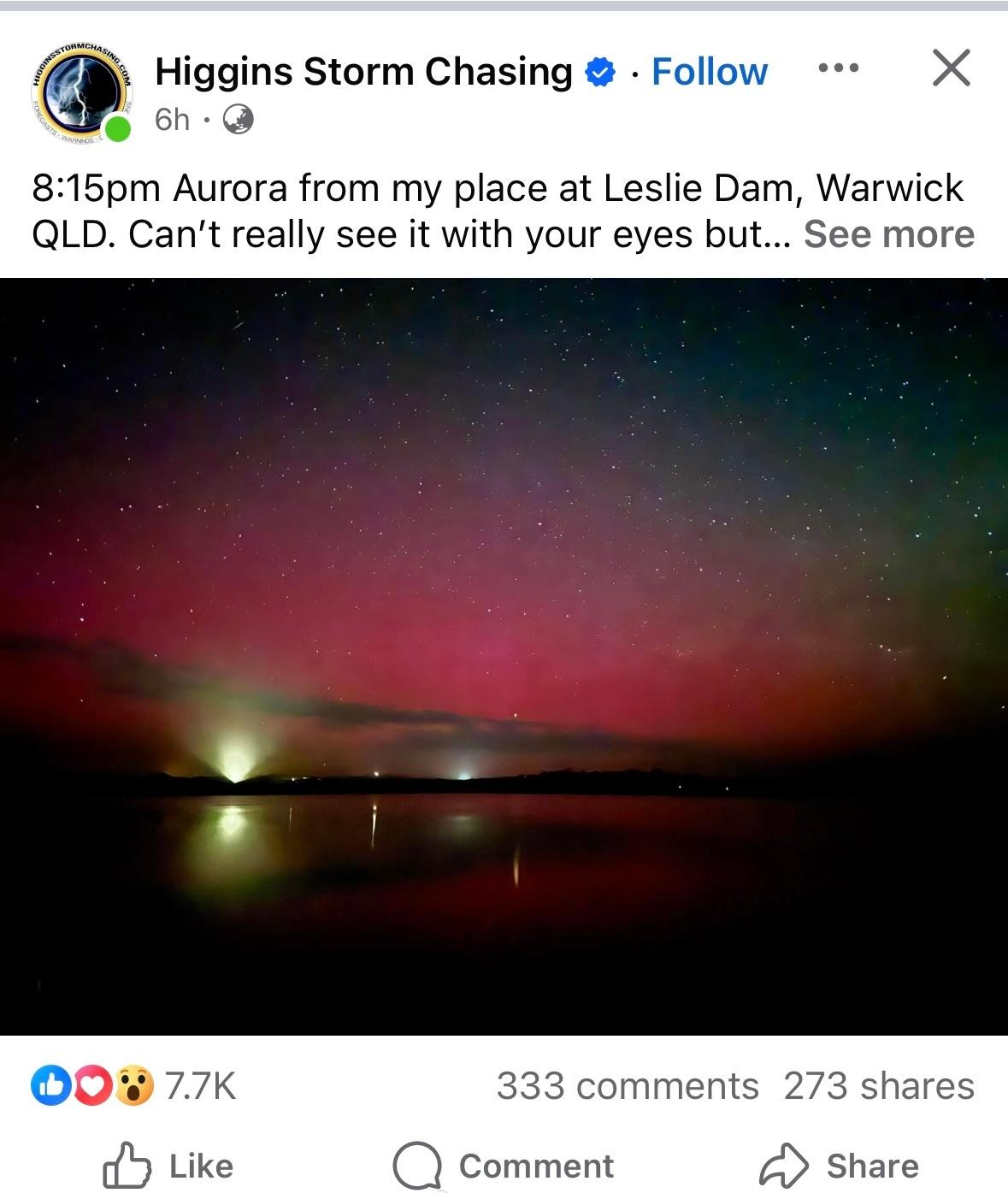The width and height of the screenshot is (1008, 1193).
Task: Open the aurora photo full screen
Action: 504,656
